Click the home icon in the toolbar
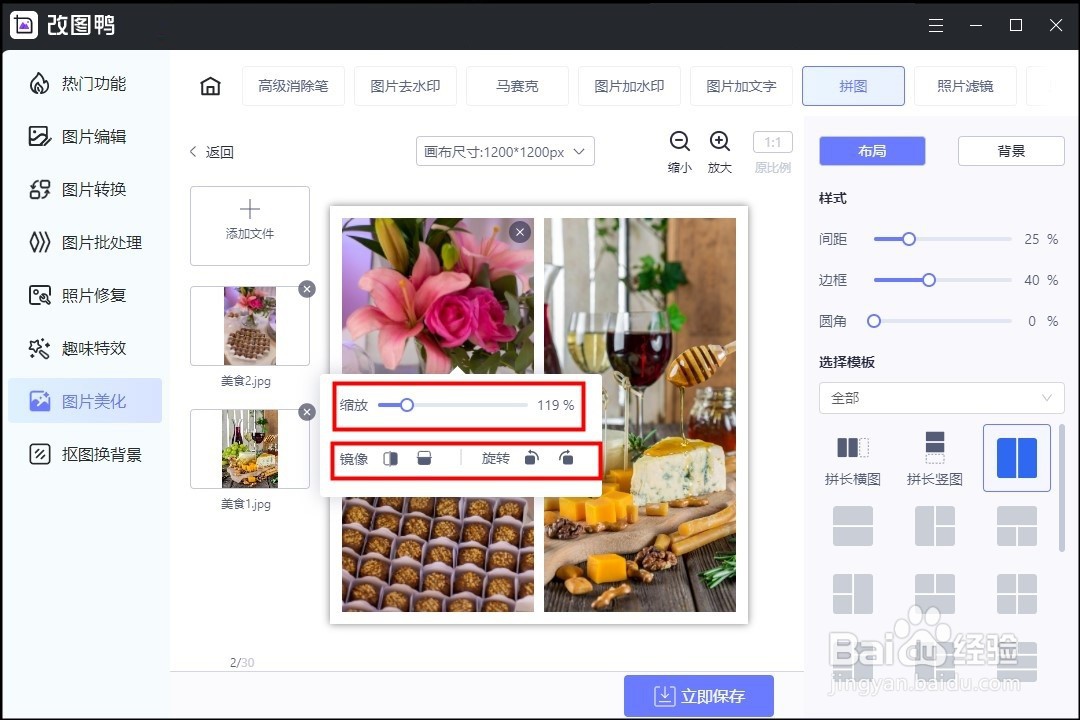1080x720 pixels. [x=209, y=86]
